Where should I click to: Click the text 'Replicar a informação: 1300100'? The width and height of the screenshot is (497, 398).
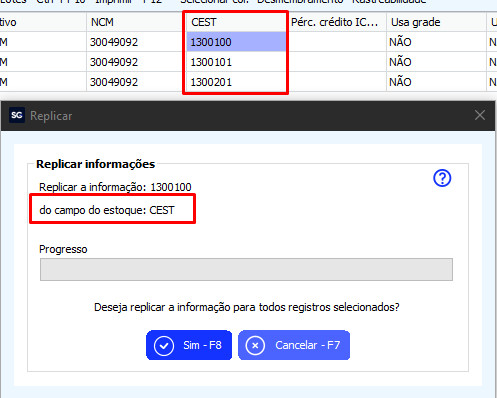click(x=115, y=187)
